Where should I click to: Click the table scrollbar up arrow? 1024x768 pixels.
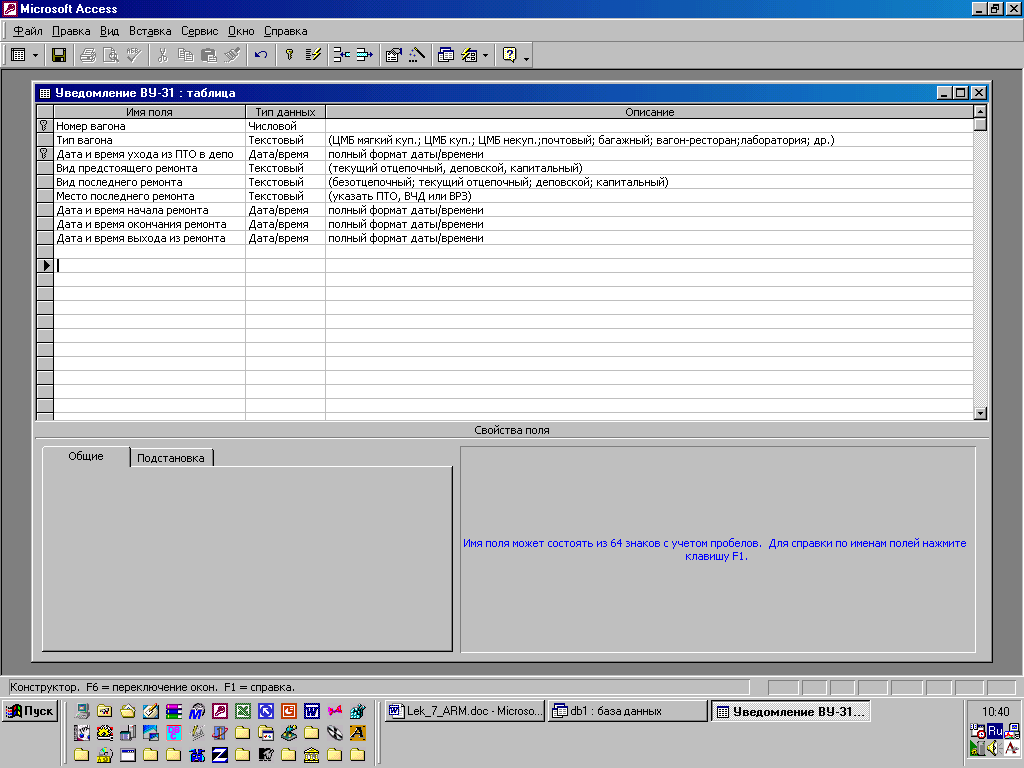click(x=980, y=112)
